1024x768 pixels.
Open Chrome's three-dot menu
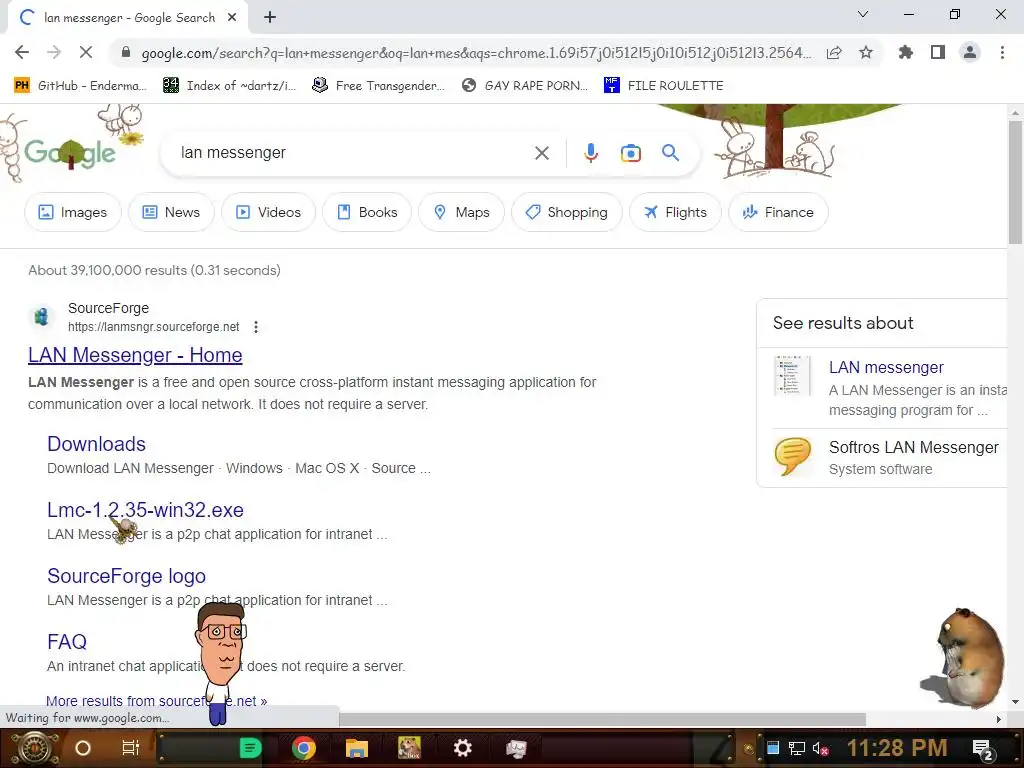[1002, 52]
